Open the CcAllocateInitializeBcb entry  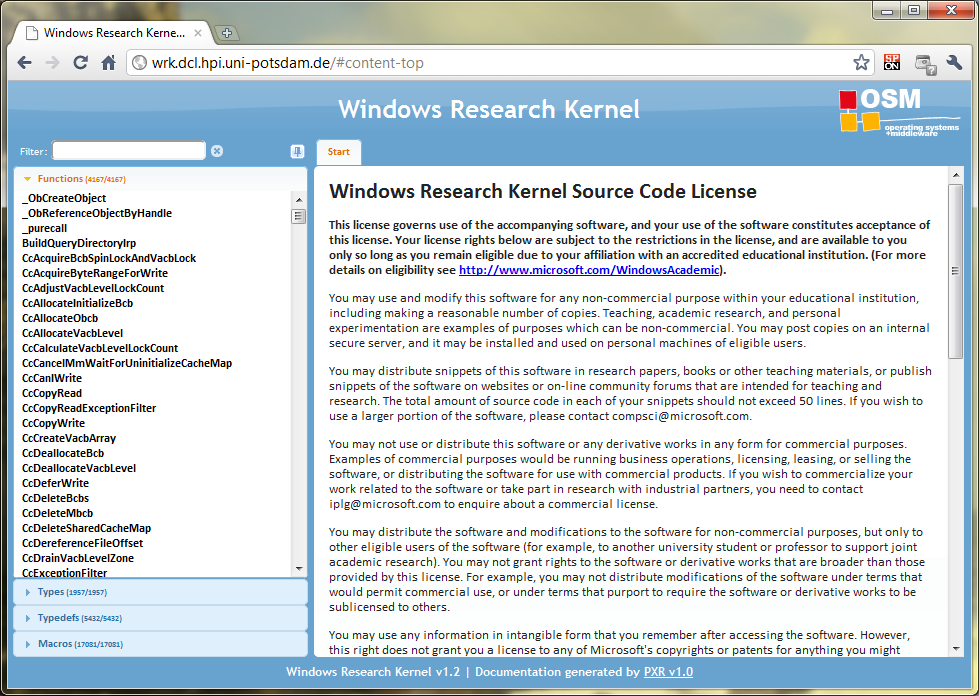77,303
